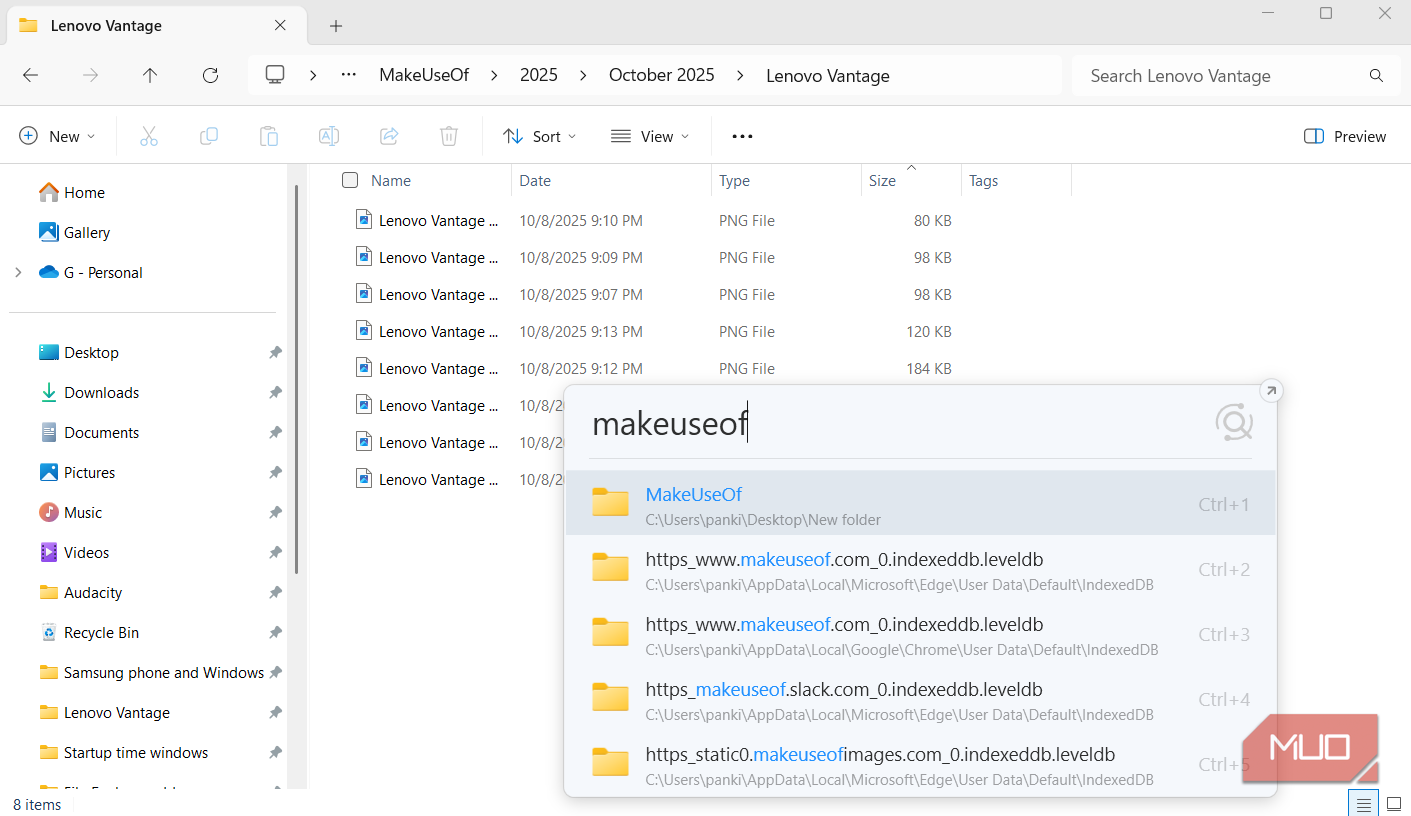The width and height of the screenshot is (1411, 816).
Task: Open a new tab with plus button
Action: [x=336, y=26]
